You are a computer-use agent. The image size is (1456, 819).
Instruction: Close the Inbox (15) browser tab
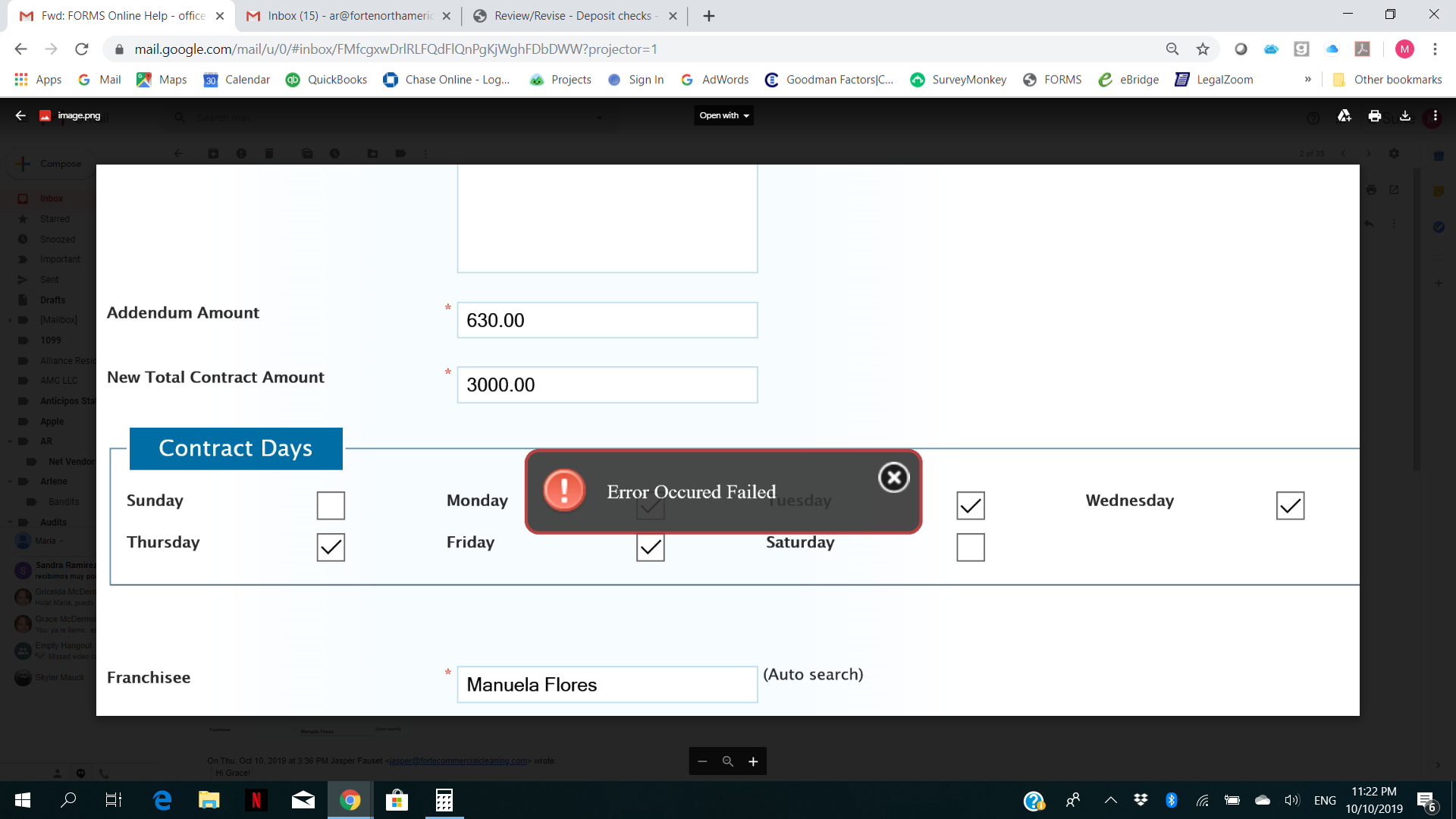(446, 16)
